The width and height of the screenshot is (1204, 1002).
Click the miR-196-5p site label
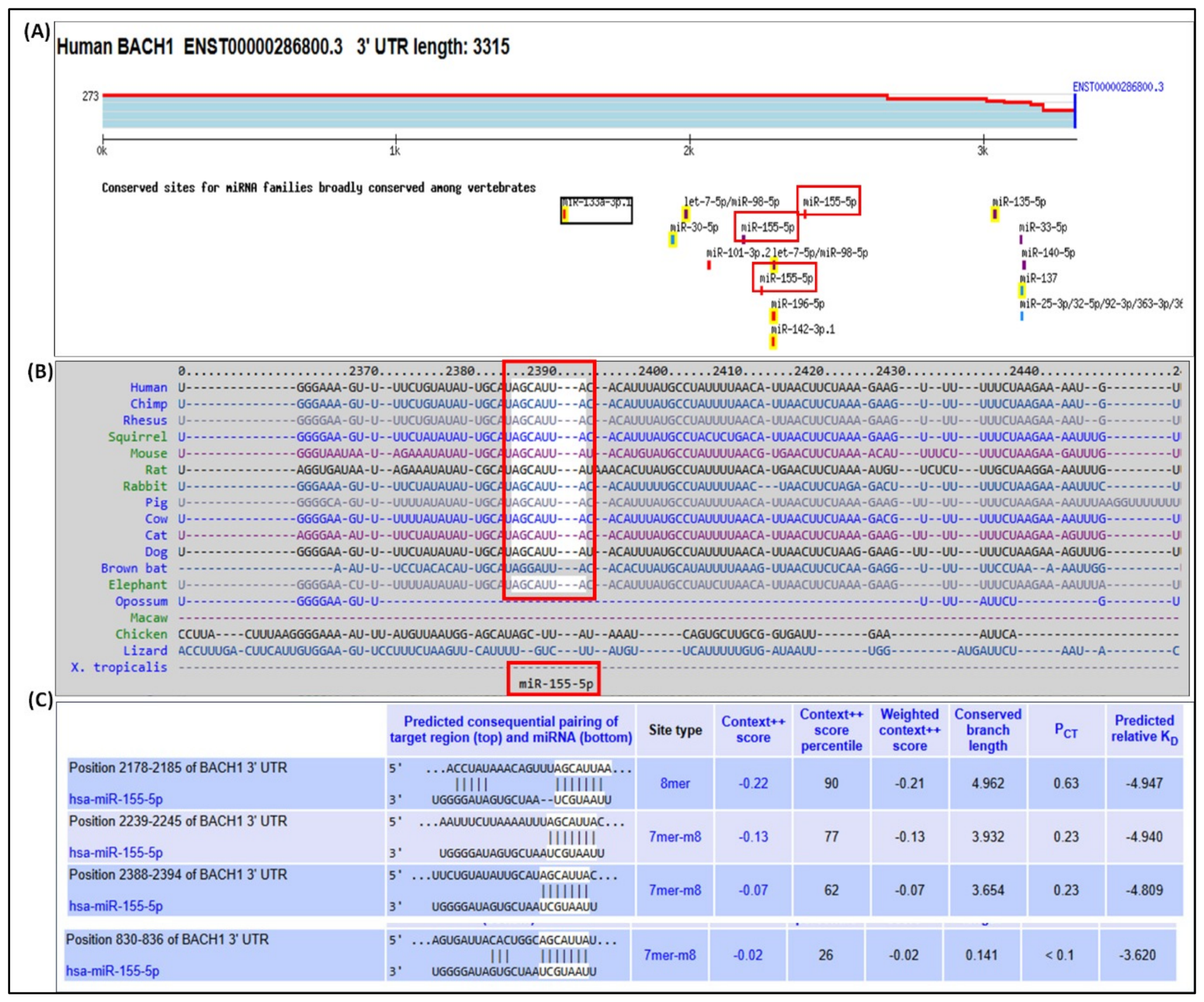[797, 304]
